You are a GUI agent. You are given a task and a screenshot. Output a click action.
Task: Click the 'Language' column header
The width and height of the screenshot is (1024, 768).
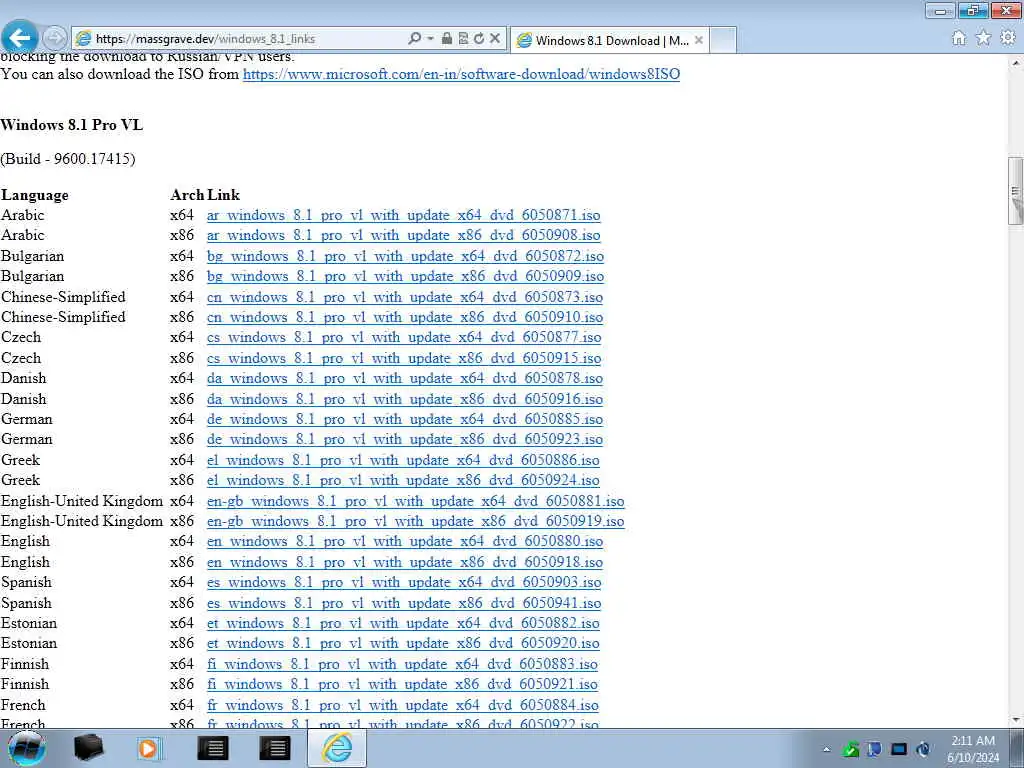click(35, 195)
